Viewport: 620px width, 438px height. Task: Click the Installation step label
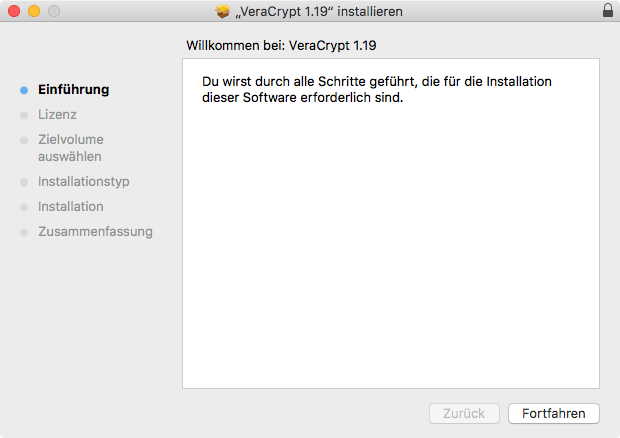[x=70, y=207]
